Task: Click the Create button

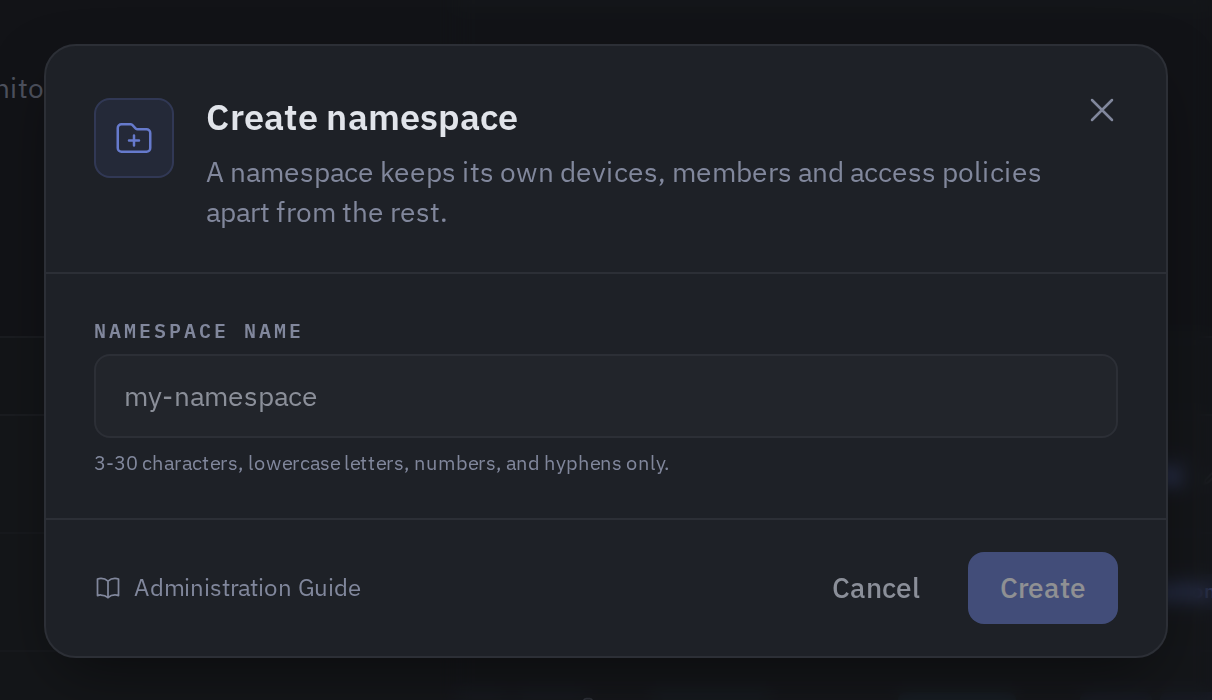Action: pyautogui.click(x=1042, y=588)
